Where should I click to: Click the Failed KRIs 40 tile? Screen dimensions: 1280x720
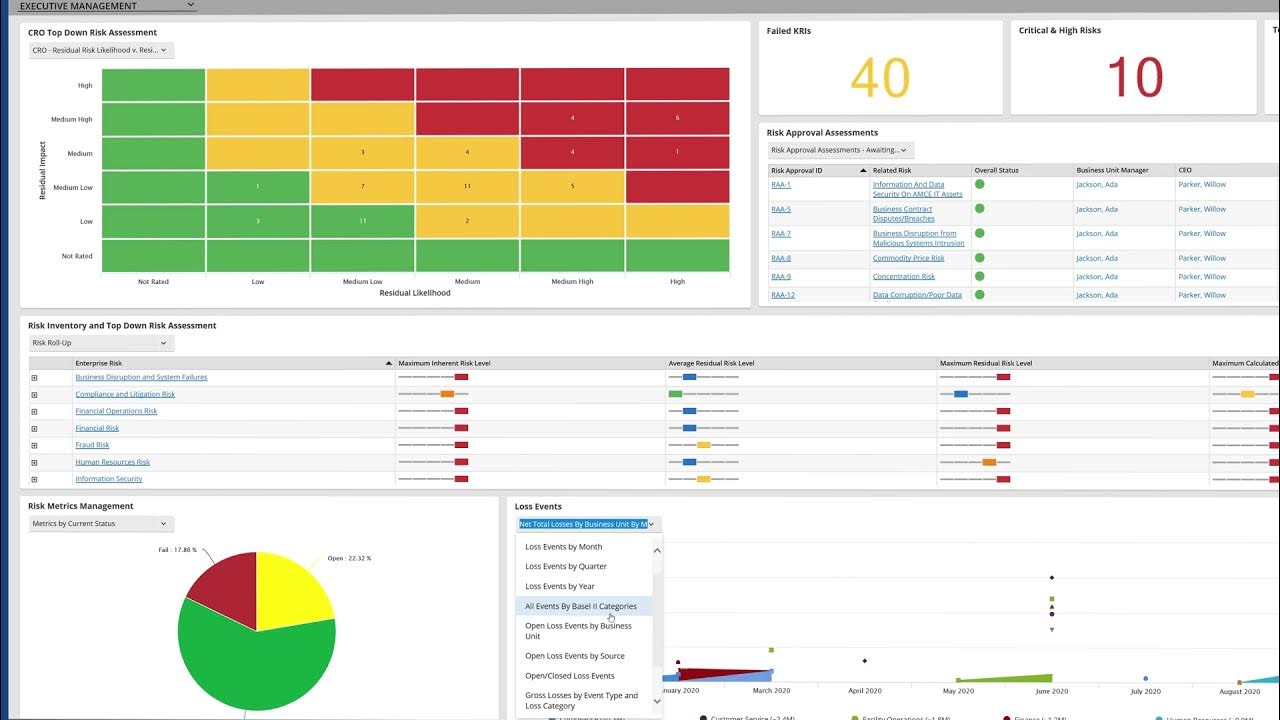[x=880, y=70]
